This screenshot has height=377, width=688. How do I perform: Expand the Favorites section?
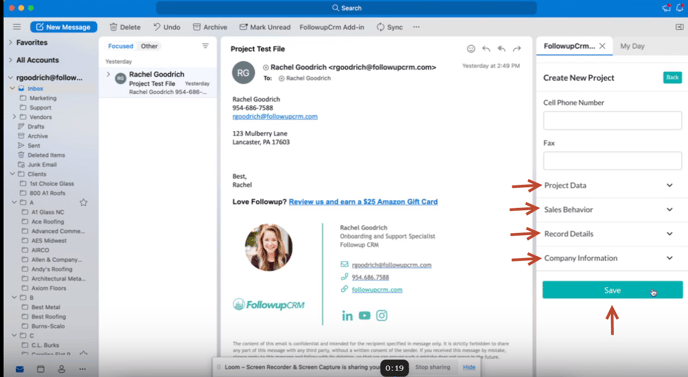coord(11,42)
